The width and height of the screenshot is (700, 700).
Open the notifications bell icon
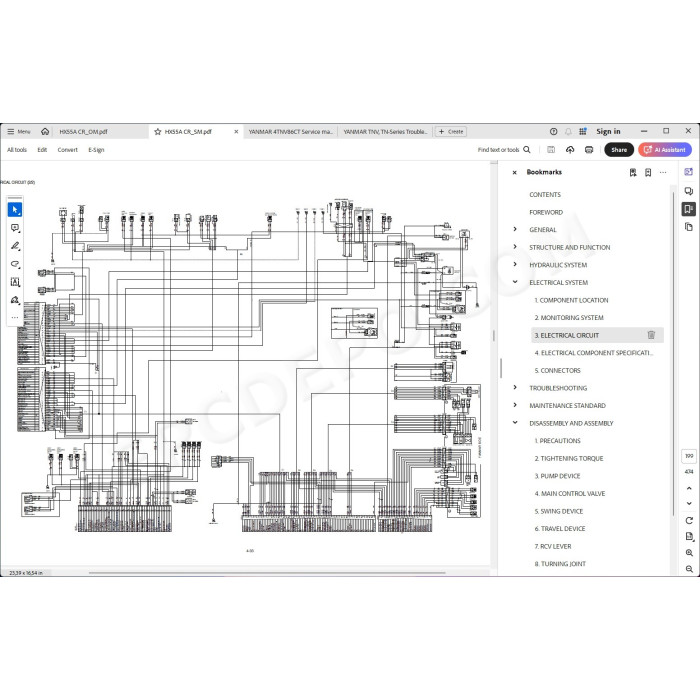pos(568,131)
